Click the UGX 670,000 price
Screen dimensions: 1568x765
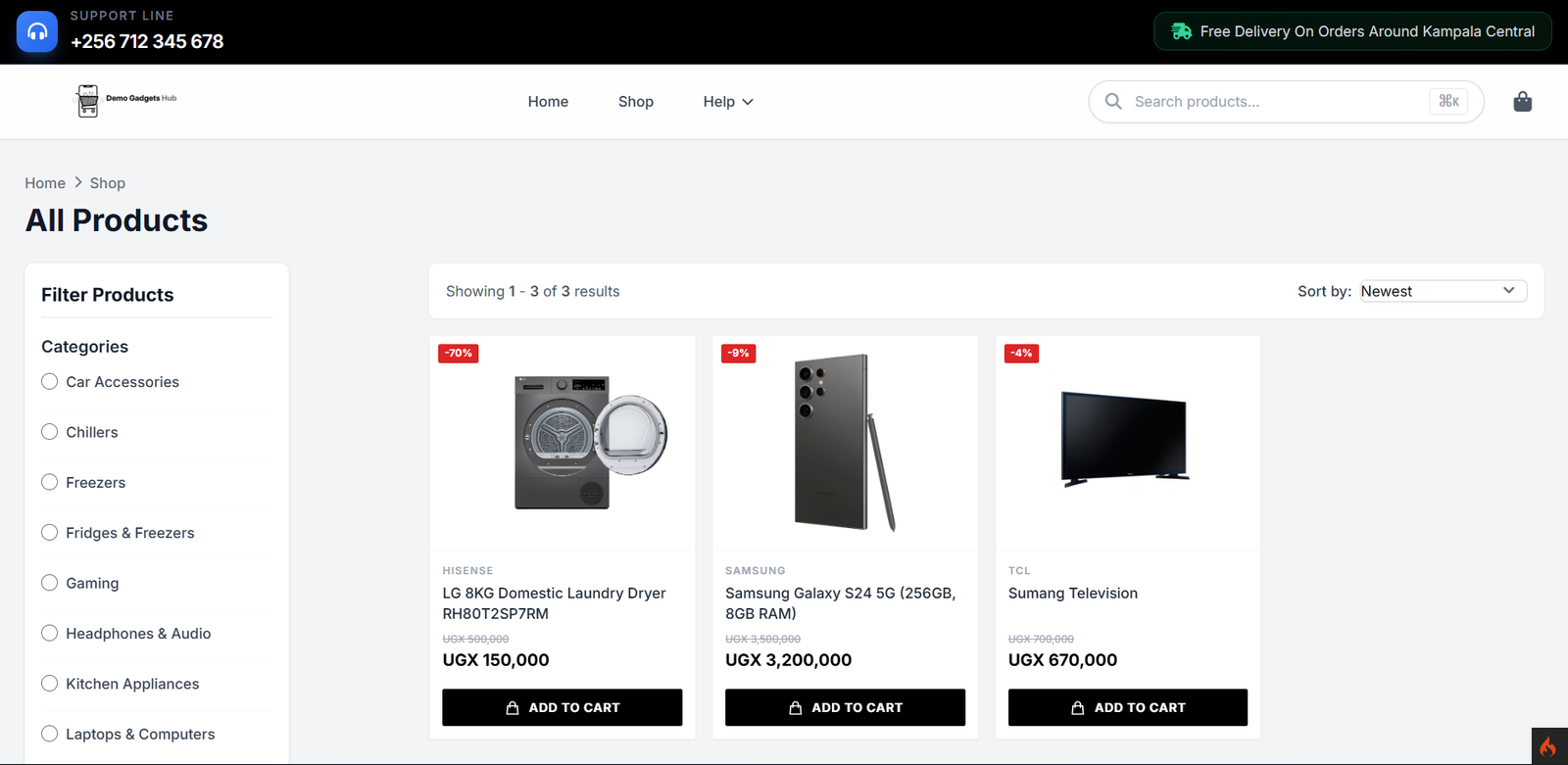click(1062, 660)
